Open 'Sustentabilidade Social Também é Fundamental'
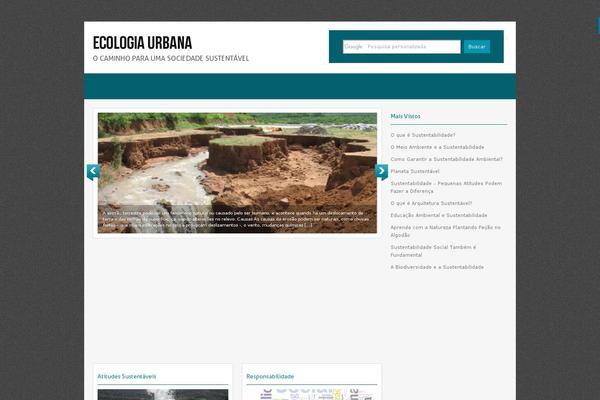The image size is (600, 400). [433, 251]
